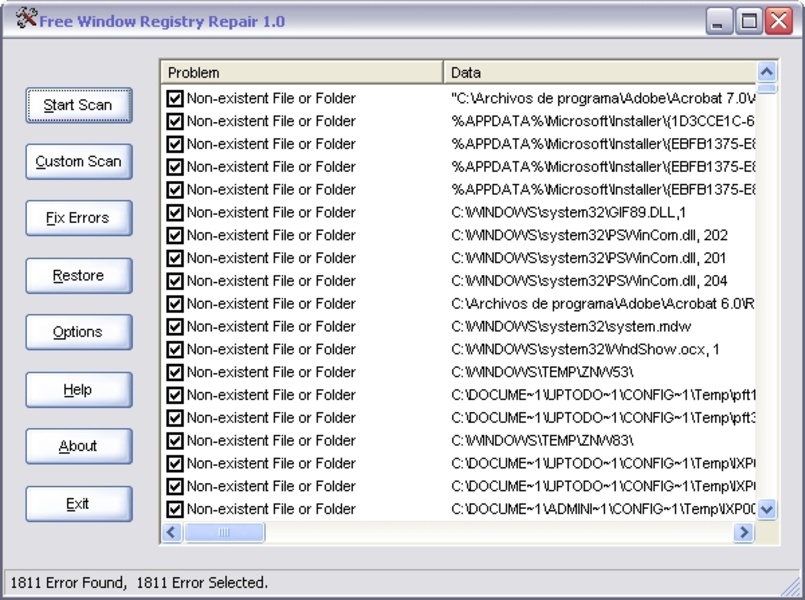This screenshot has width=805, height=600.
Task: Click the Free Window Registry Repair title bar icon
Action: (x=26, y=18)
